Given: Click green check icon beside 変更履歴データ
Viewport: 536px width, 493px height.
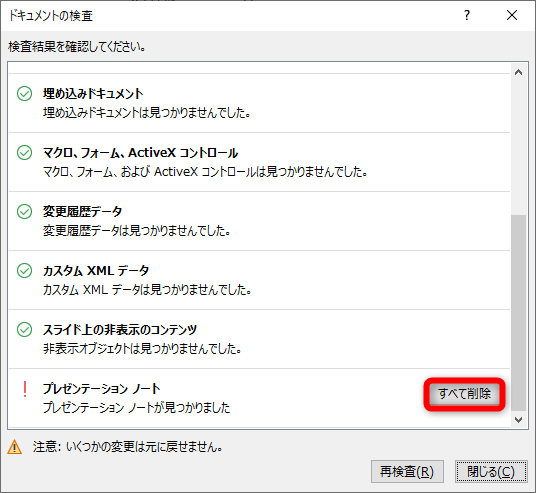Looking at the screenshot, I should click(x=25, y=212).
